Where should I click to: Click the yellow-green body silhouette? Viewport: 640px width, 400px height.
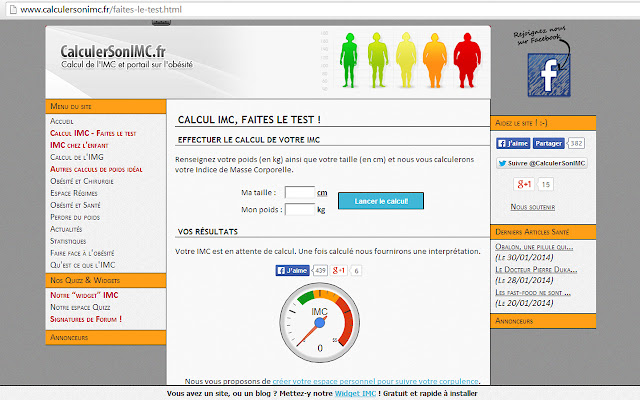coord(378,60)
